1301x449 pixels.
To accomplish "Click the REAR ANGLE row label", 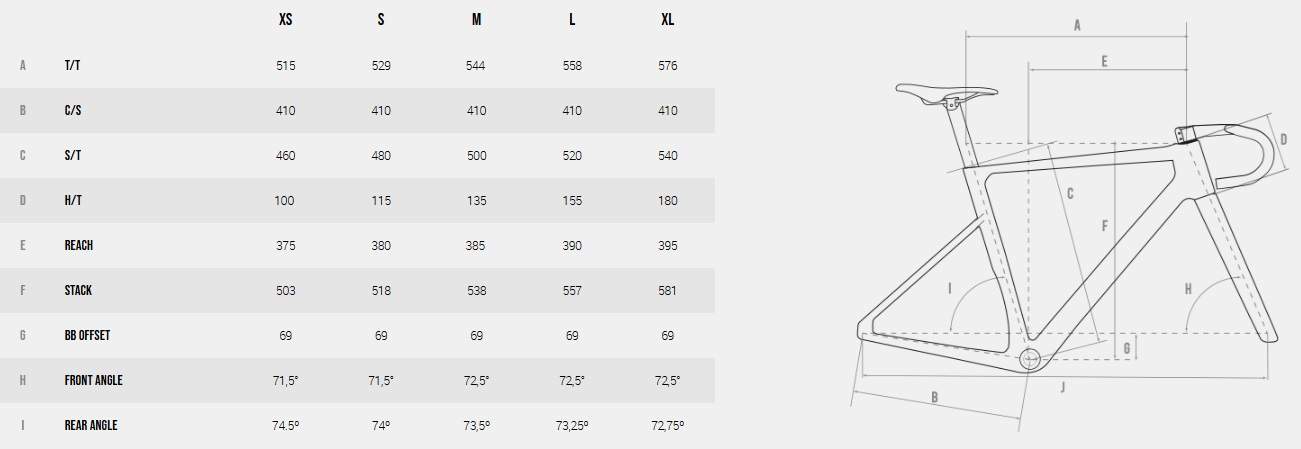I will click(90, 425).
